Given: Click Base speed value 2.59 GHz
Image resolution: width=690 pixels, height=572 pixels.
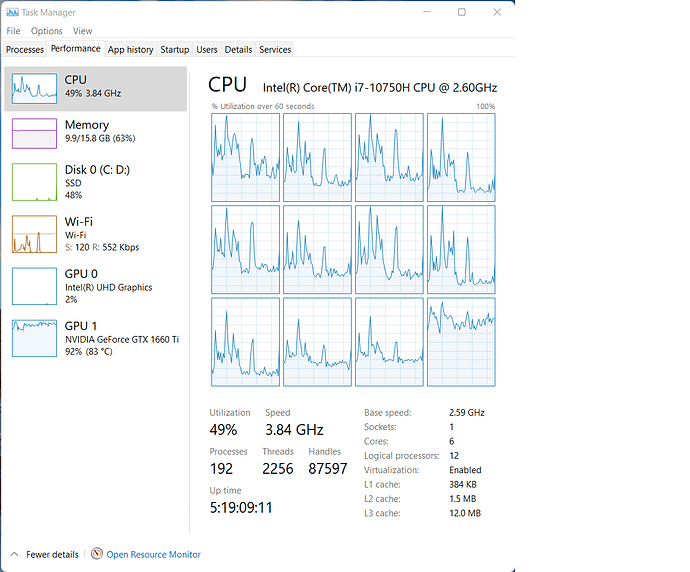Looking at the screenshot, I should click(x=467, y=413).
